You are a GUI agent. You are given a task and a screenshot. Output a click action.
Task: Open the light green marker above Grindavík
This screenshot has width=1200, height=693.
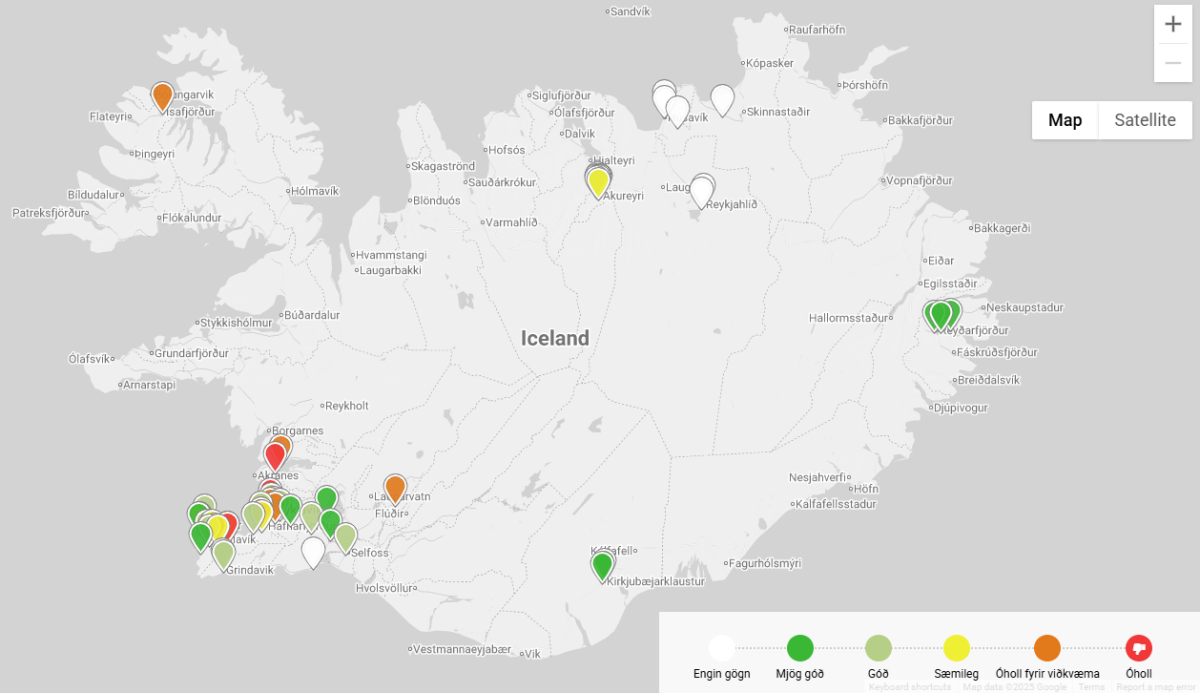click(223, 553)
